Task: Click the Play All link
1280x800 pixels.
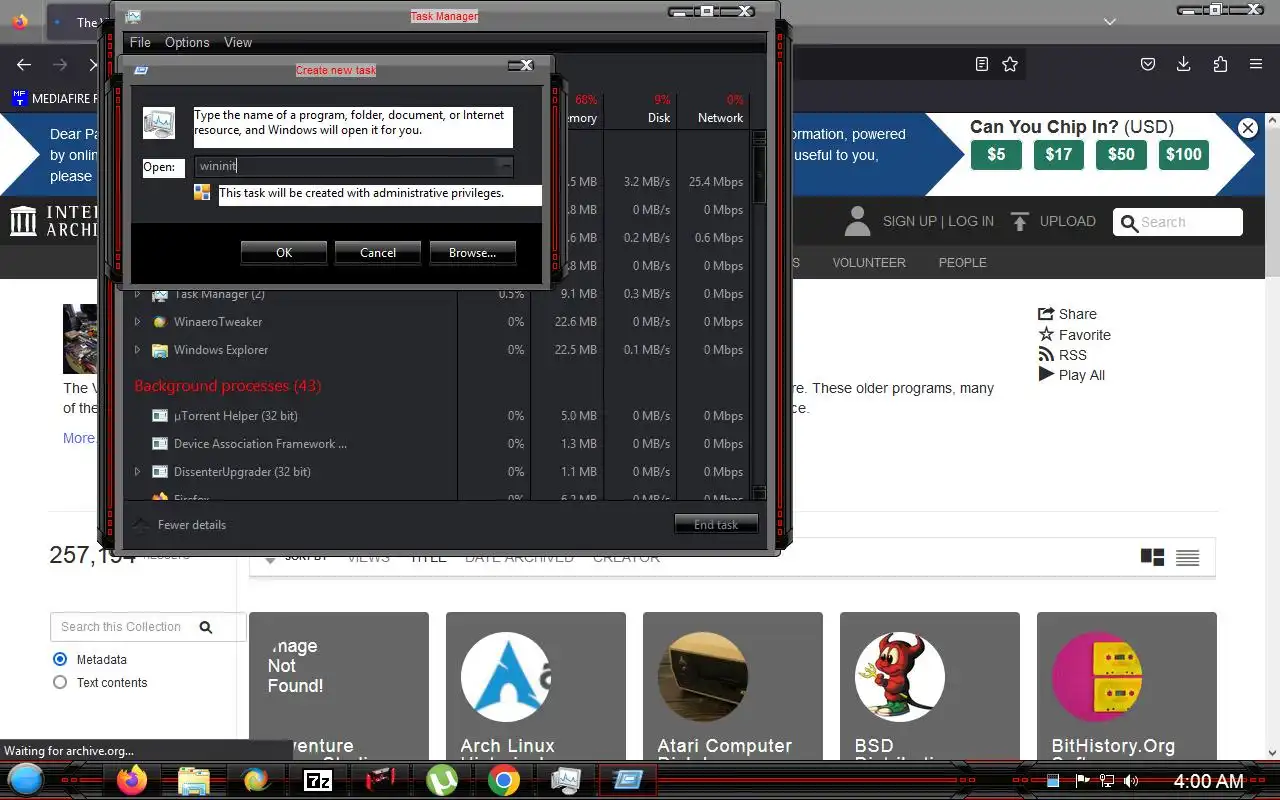Action: coord(1071,375)
